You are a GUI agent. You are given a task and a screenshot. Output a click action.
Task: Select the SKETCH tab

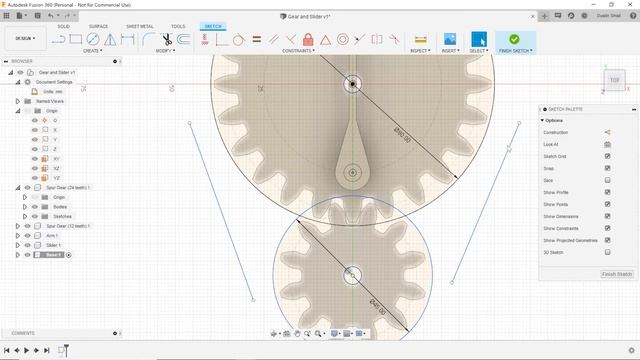pos(213,26)
